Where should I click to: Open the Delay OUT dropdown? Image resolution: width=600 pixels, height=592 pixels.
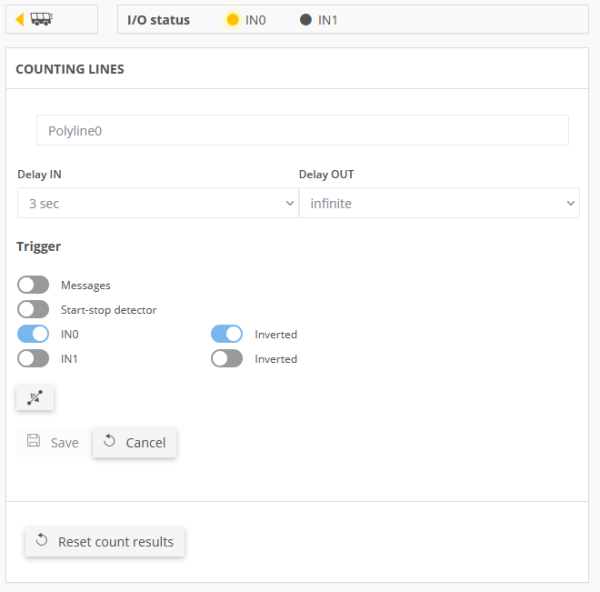click(x=439, y=203)
